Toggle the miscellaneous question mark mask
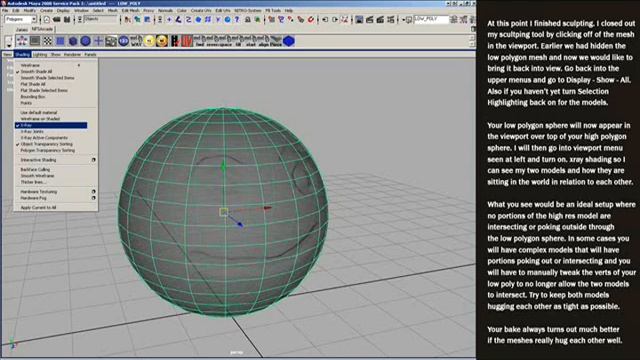The image size is (640, 360). (x=237, y=19)
